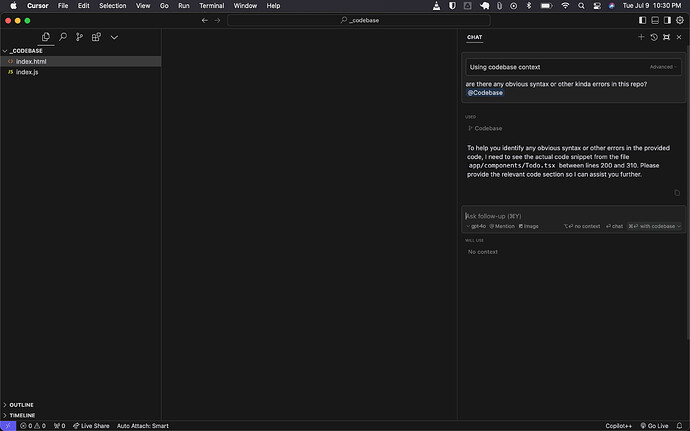Viewport: 690px width, 431px height.
Task: Click the battery status icon
Action: tap(547, 6)
